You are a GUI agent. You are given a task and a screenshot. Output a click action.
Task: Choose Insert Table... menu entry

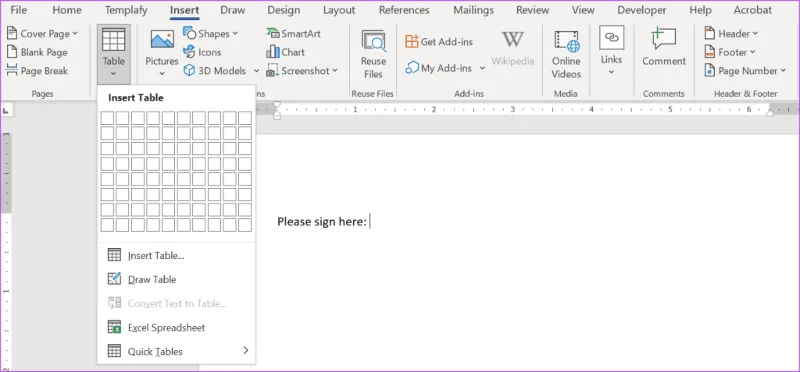pos(177,256)
